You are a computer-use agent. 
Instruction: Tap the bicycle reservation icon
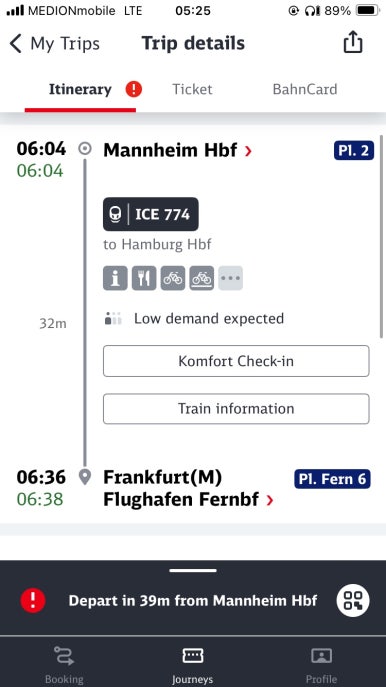tap(202, 278)
